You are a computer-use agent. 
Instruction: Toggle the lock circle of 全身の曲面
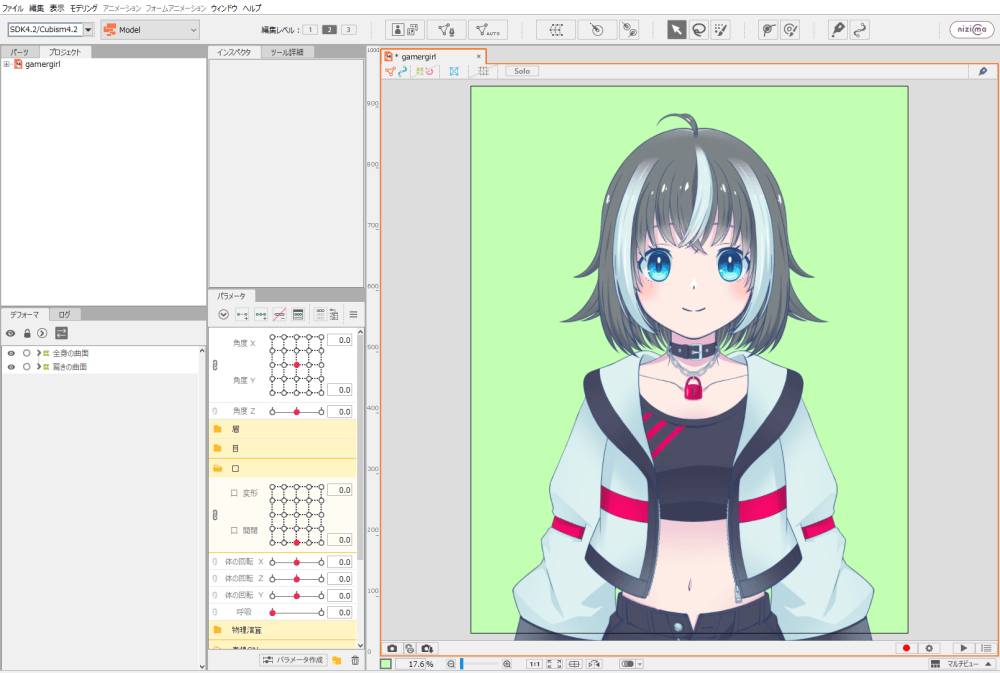[26, 353]
